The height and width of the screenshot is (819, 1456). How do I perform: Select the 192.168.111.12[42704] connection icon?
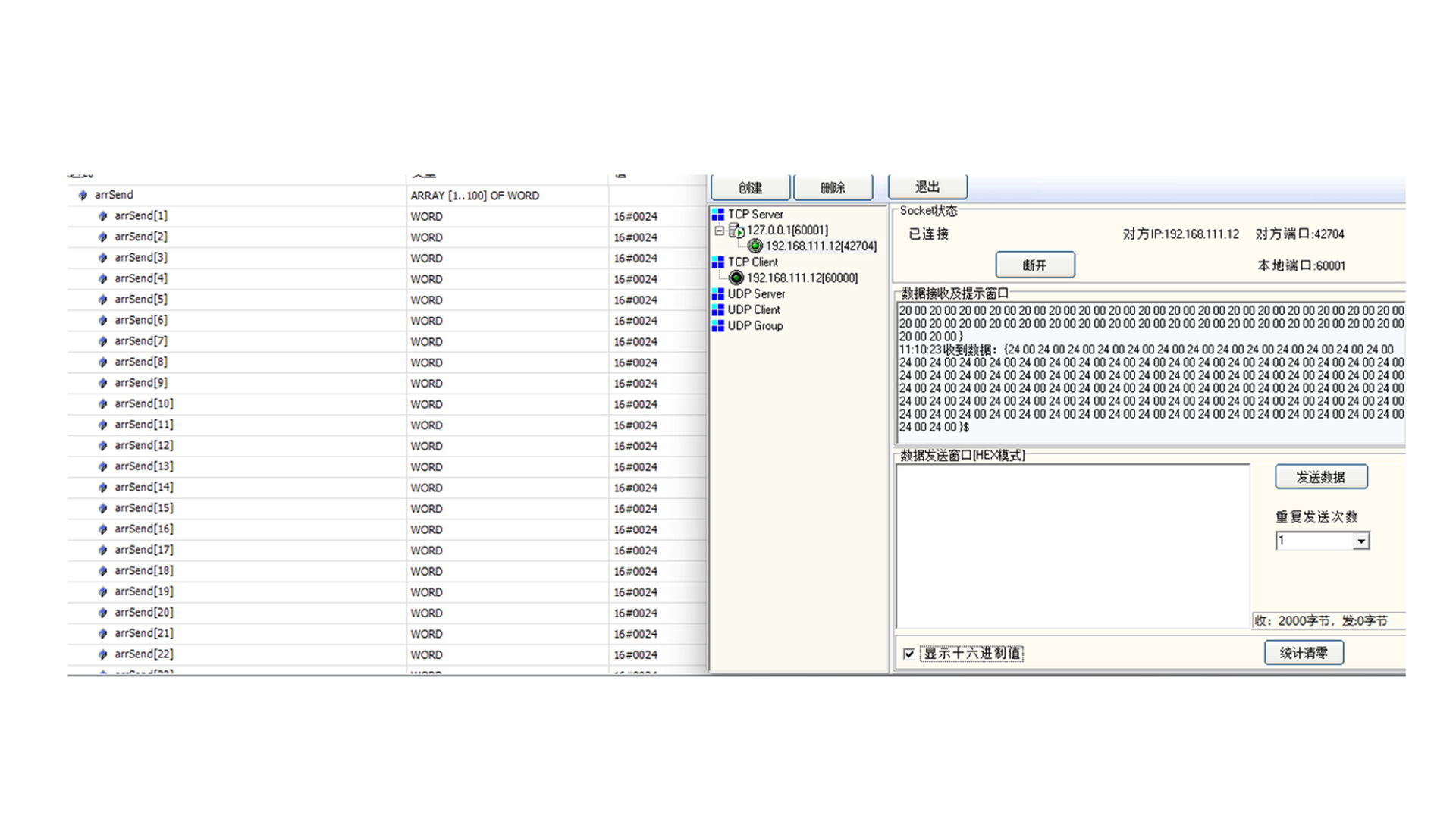(755, 246)
